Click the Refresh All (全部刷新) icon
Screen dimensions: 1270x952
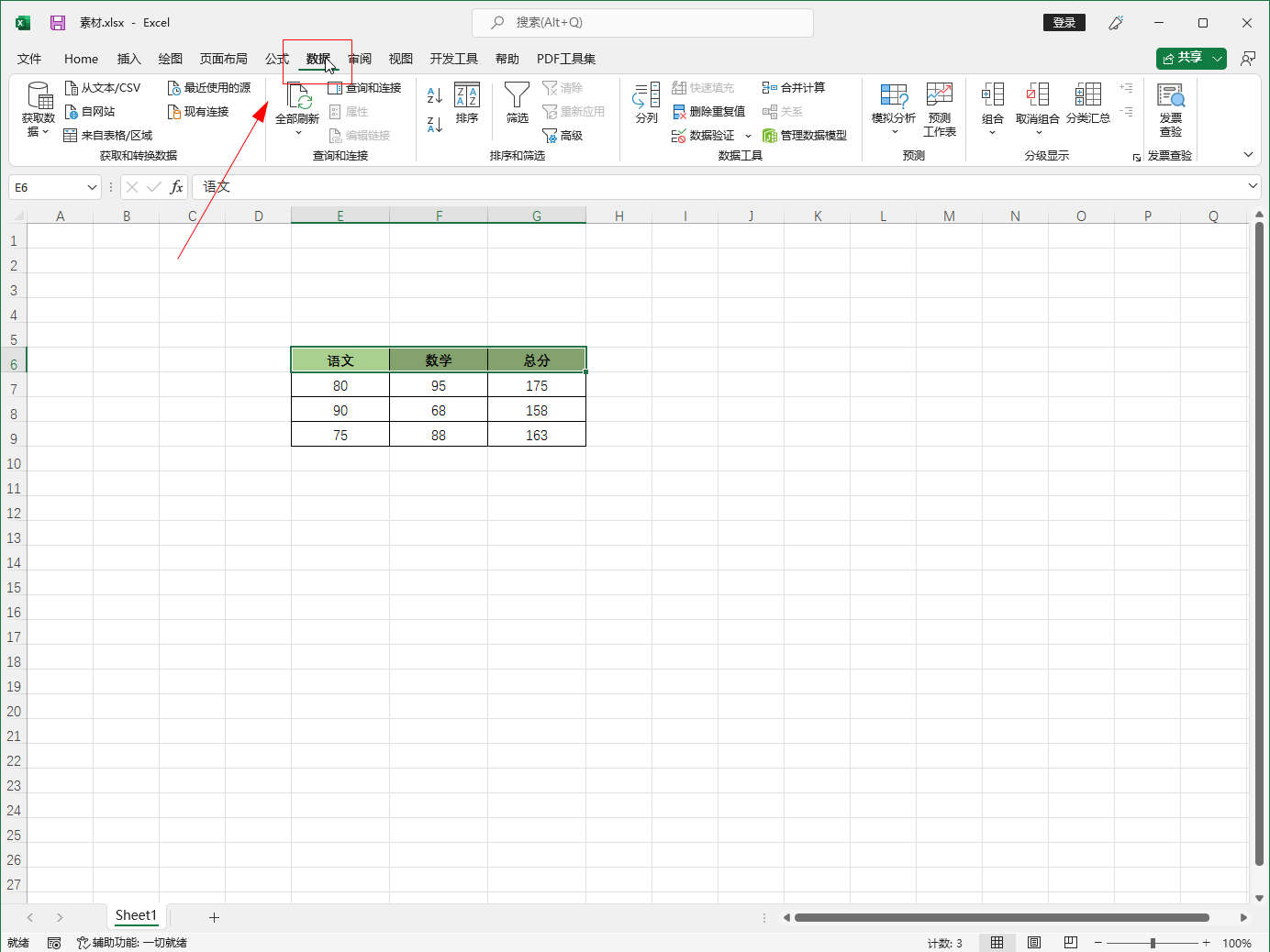(298, 95)
